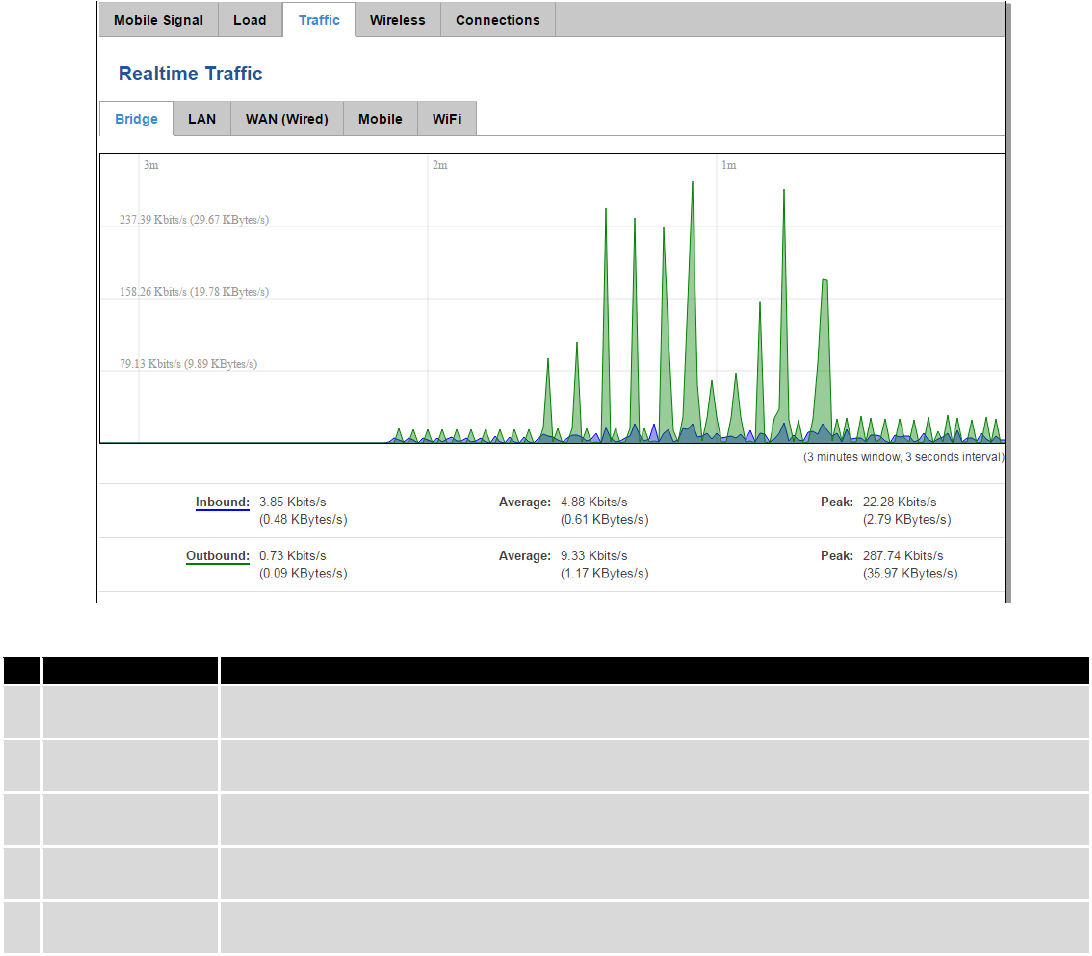The width and height of the screenshot is (1092, 956).
Task: Click the 79.13 Kbits/s axis label
Action: (x=188, y=364)
